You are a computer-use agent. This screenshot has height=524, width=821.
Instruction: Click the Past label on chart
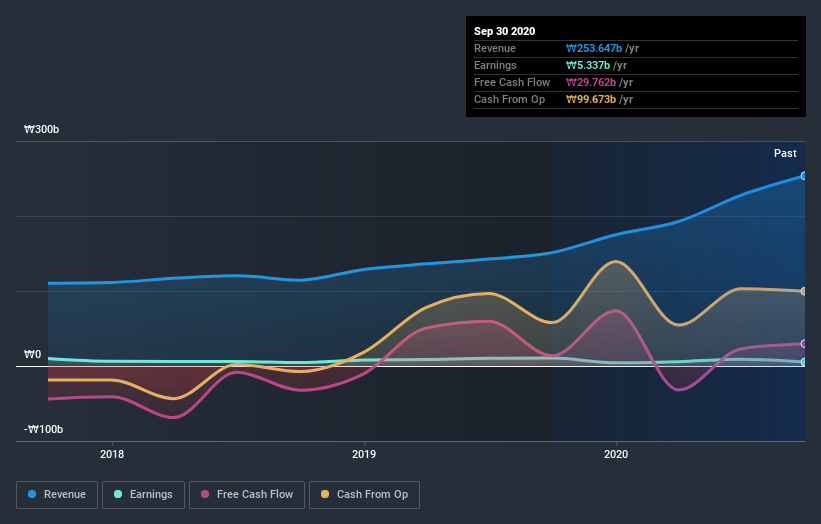coord(785,153)
